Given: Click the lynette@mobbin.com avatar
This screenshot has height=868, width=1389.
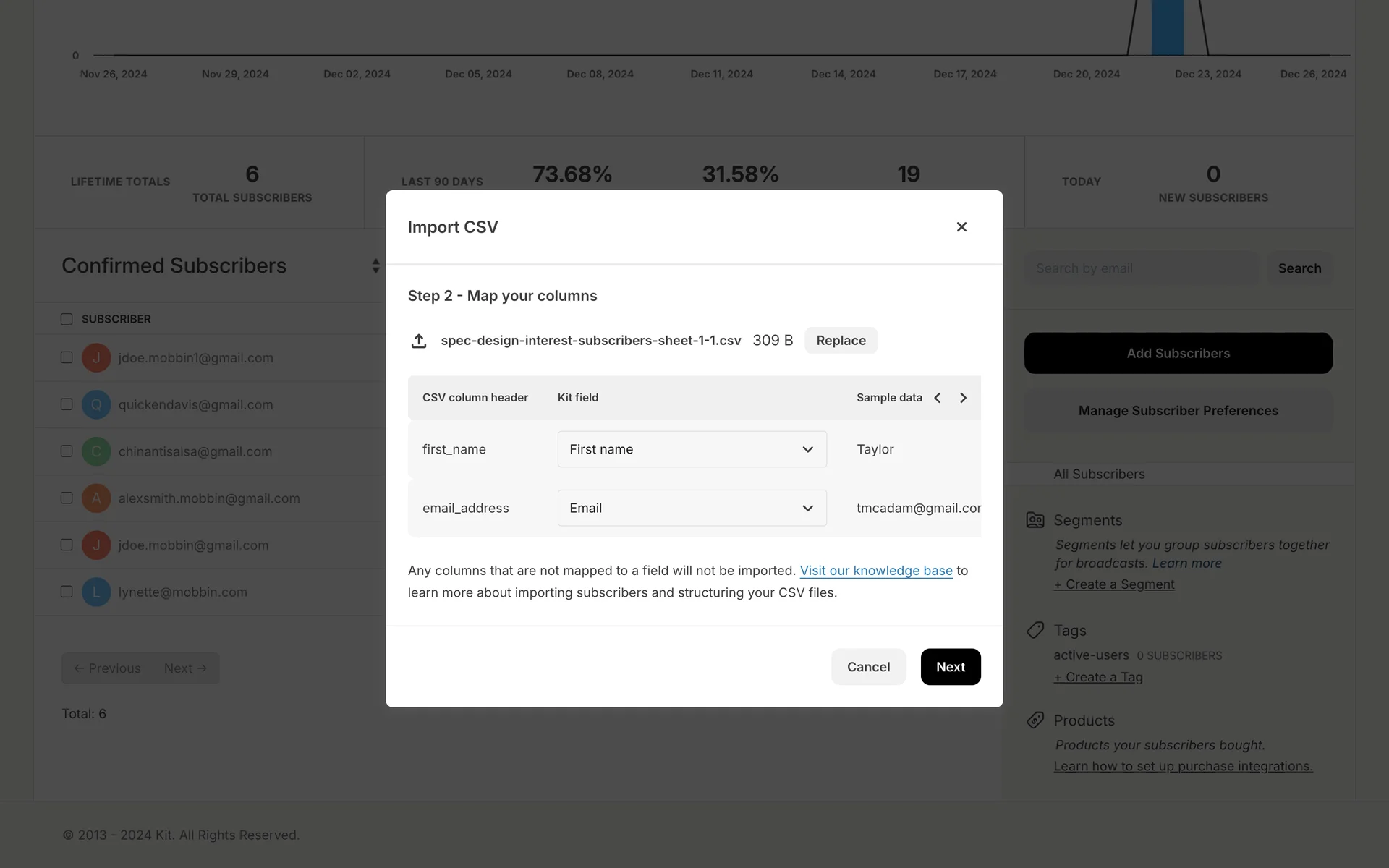Looking at the screenshot, I should 96,592.
